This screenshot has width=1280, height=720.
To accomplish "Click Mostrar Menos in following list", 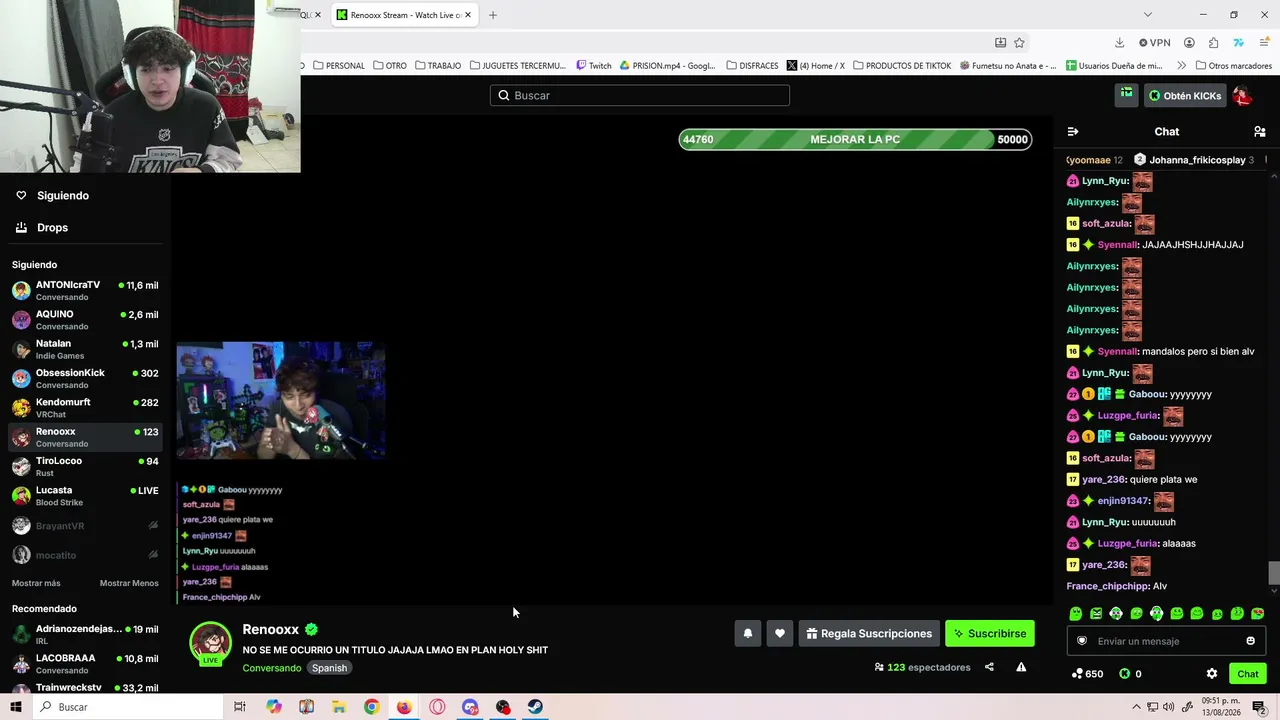I will pyautogui.click(x=129, y=583).
